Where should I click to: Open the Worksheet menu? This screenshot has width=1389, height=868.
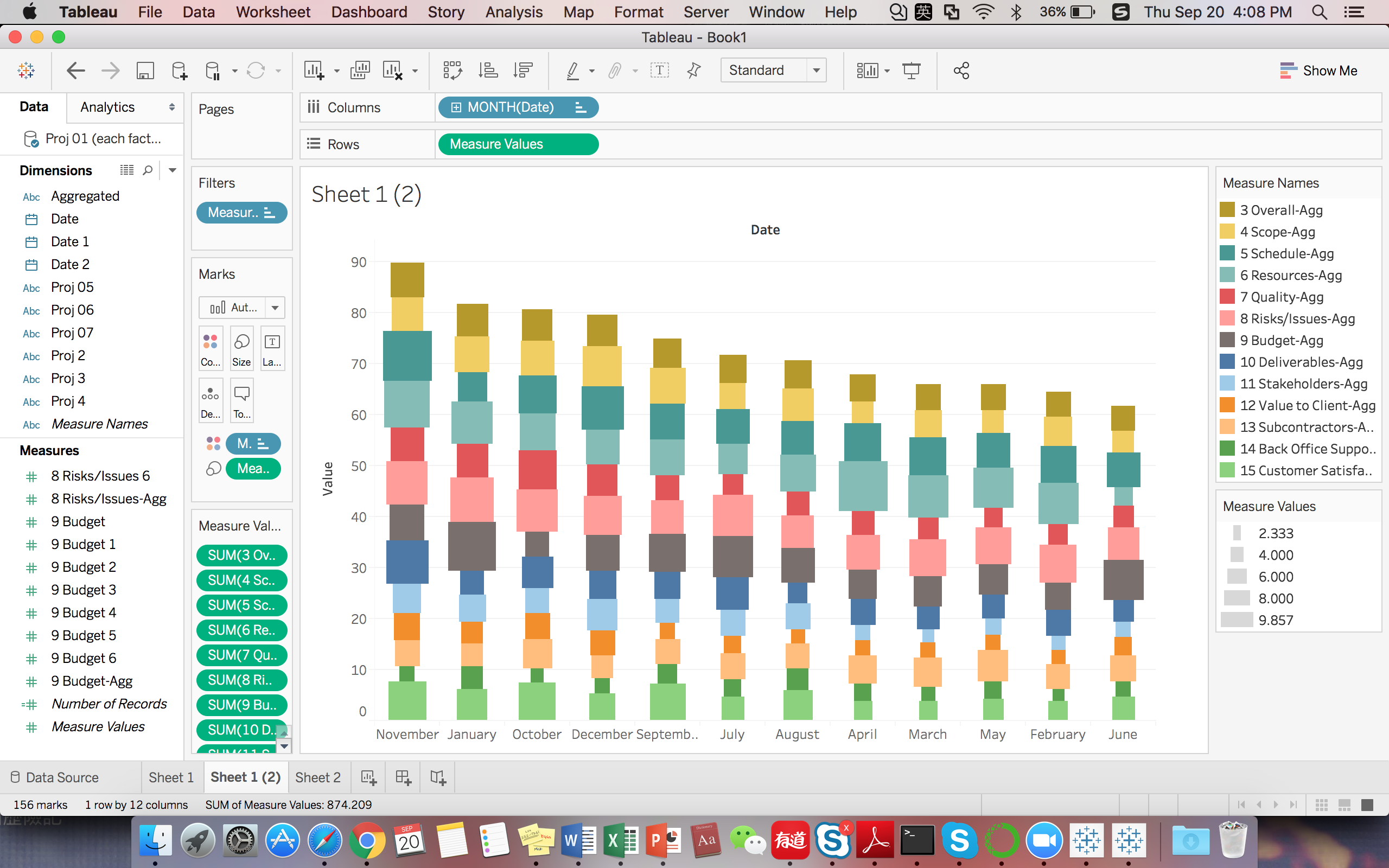pos(272,12)
